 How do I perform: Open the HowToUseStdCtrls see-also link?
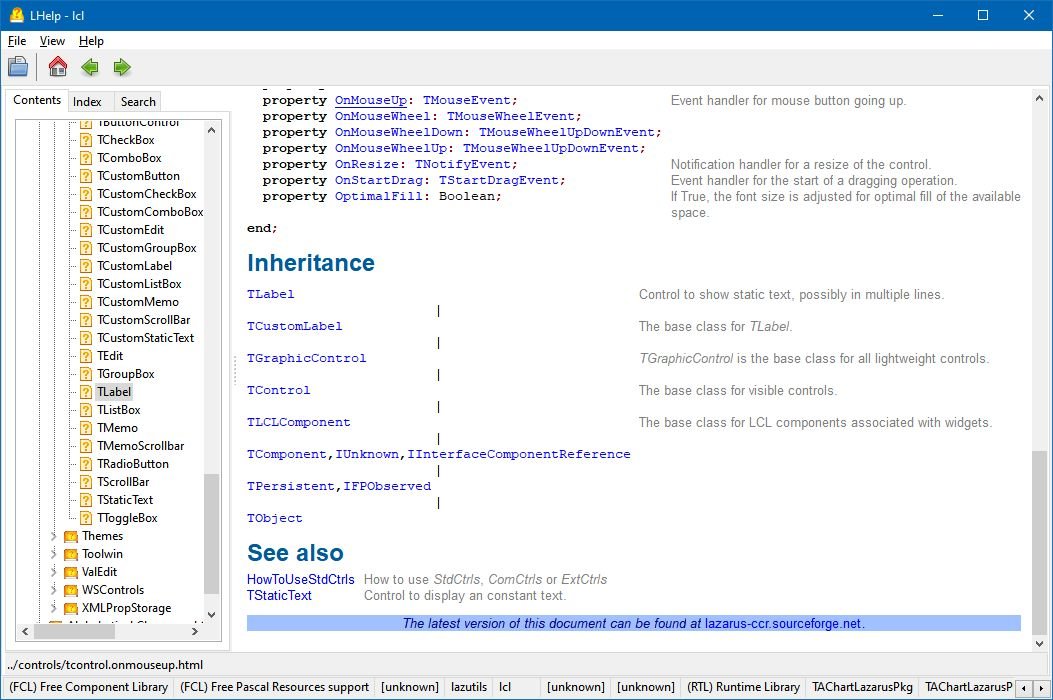[300, 579]
